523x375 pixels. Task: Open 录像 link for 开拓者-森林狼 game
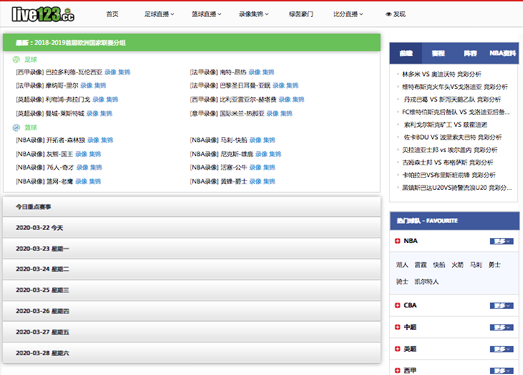pyautogui.click(x=93, y=140)
